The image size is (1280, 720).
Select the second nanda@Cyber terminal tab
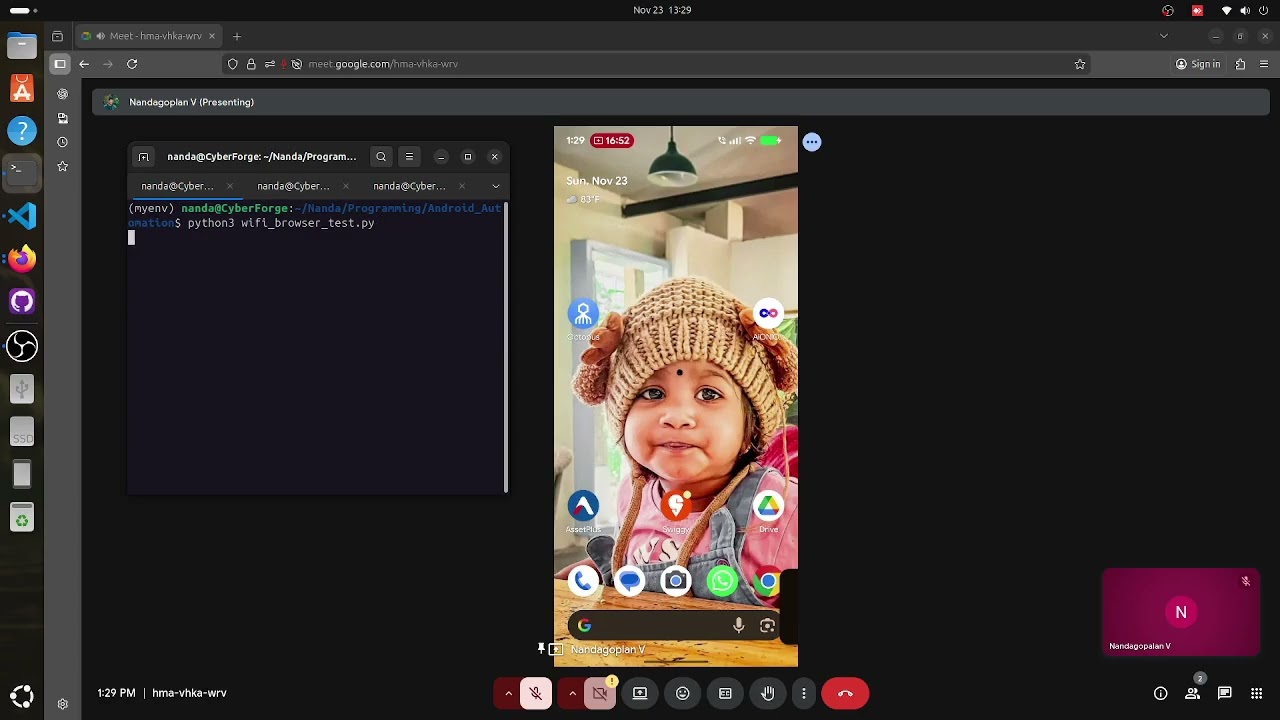(302, 186)
